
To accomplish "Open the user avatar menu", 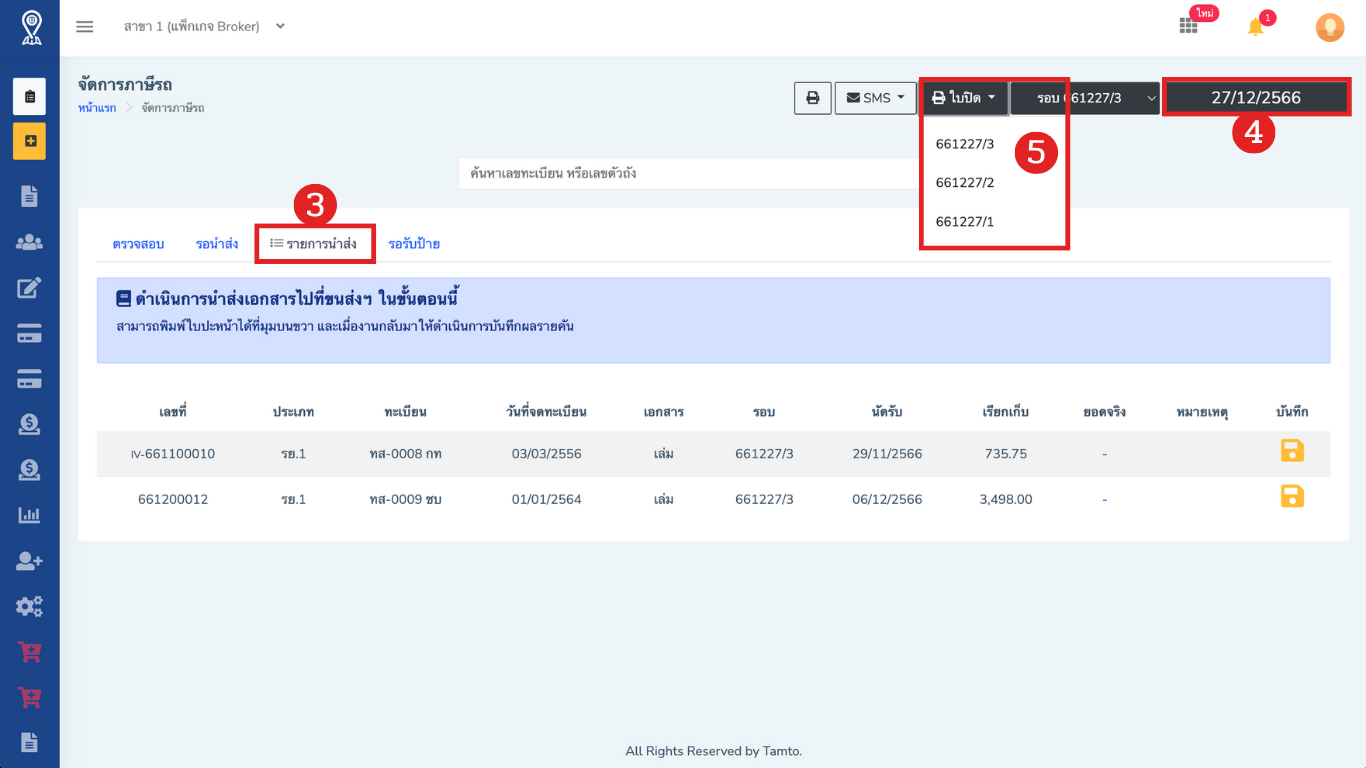I will [1329, 27].
